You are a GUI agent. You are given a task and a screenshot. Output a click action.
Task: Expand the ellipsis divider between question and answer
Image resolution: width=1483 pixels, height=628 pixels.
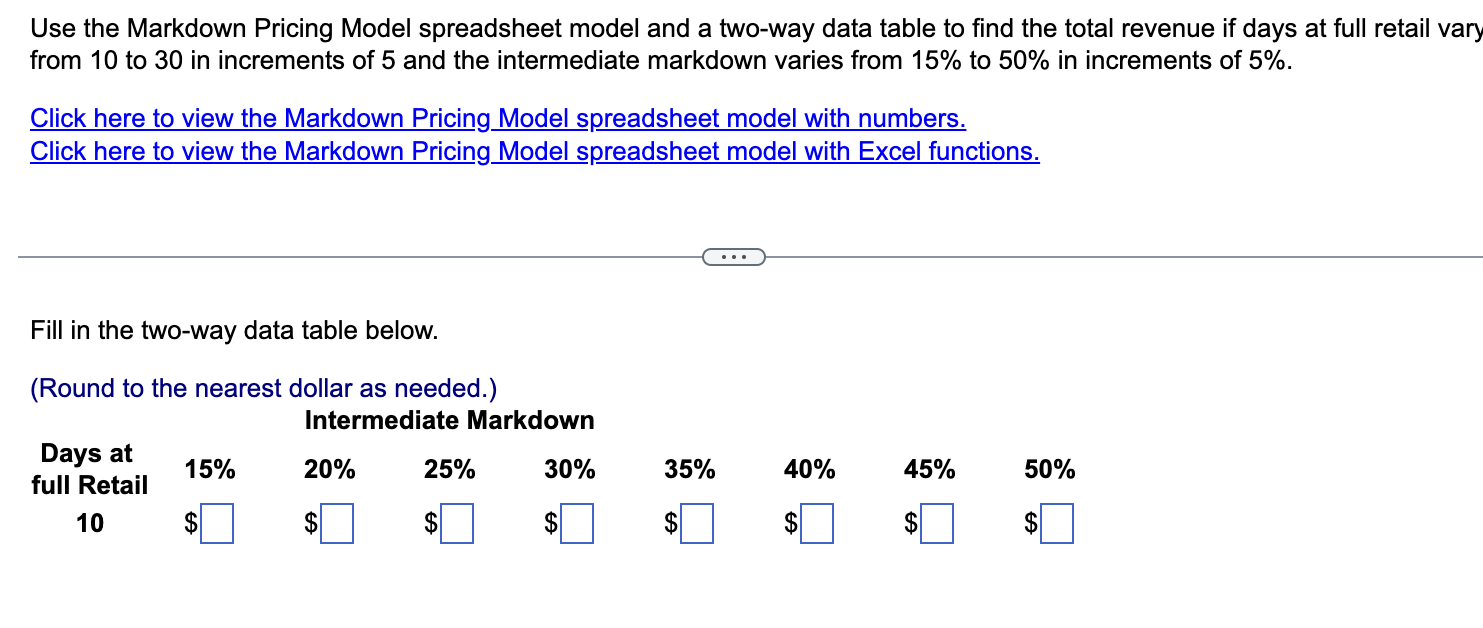tap(735, 257)
